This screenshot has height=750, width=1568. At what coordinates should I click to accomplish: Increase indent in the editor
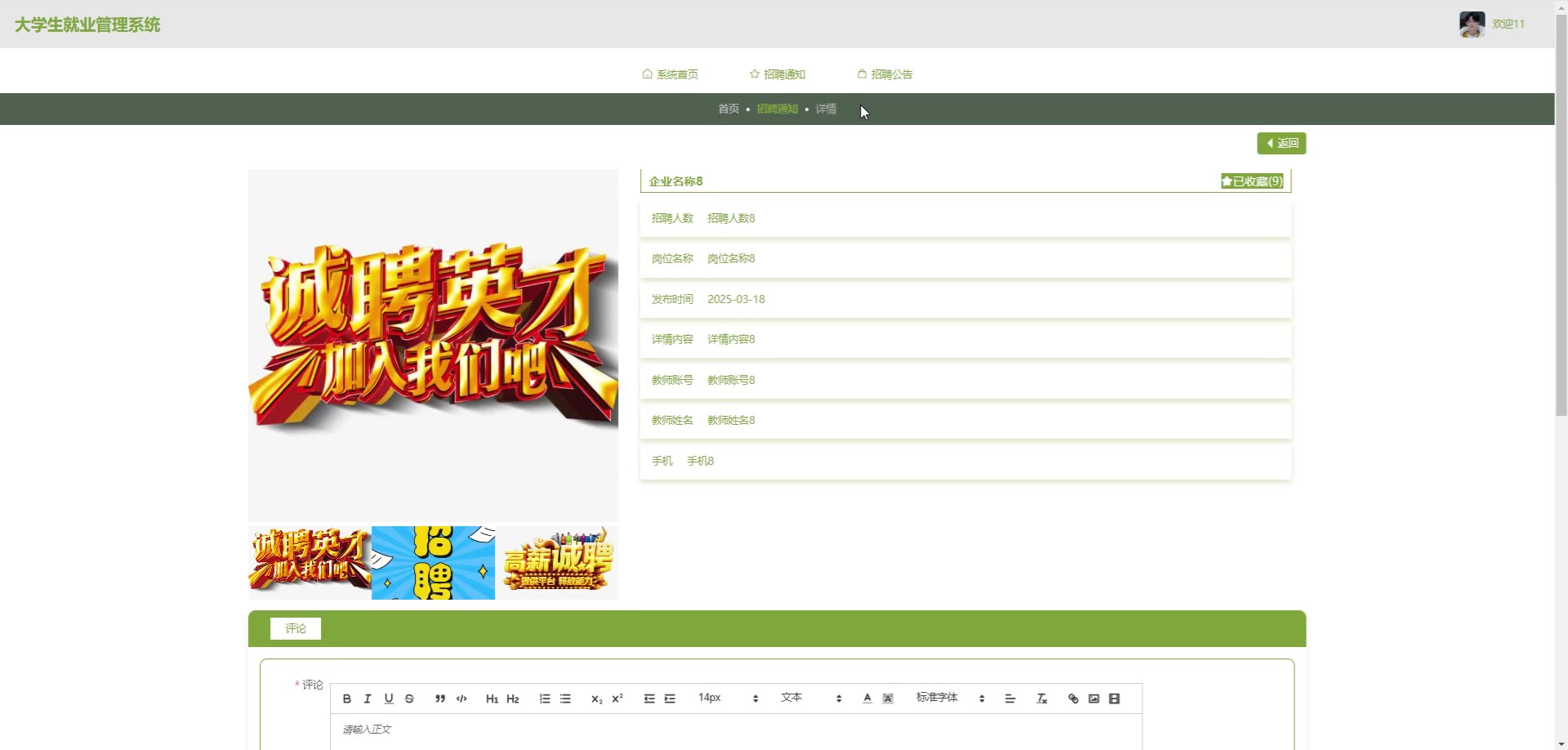[670, 699]
